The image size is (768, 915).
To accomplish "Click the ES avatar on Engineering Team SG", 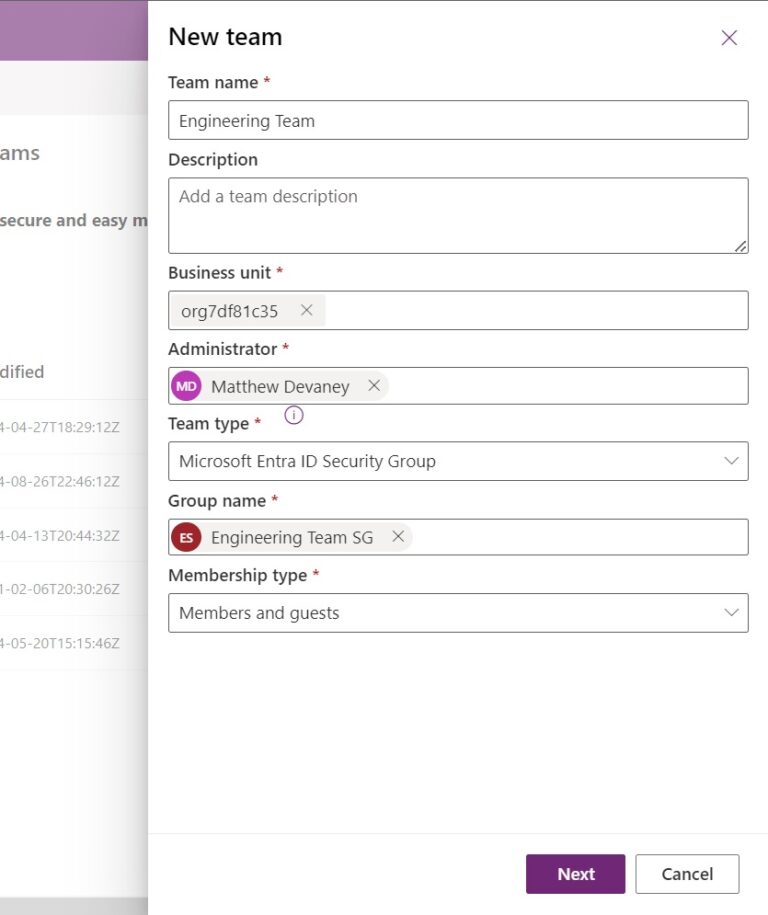I will (x=186, y=537).
